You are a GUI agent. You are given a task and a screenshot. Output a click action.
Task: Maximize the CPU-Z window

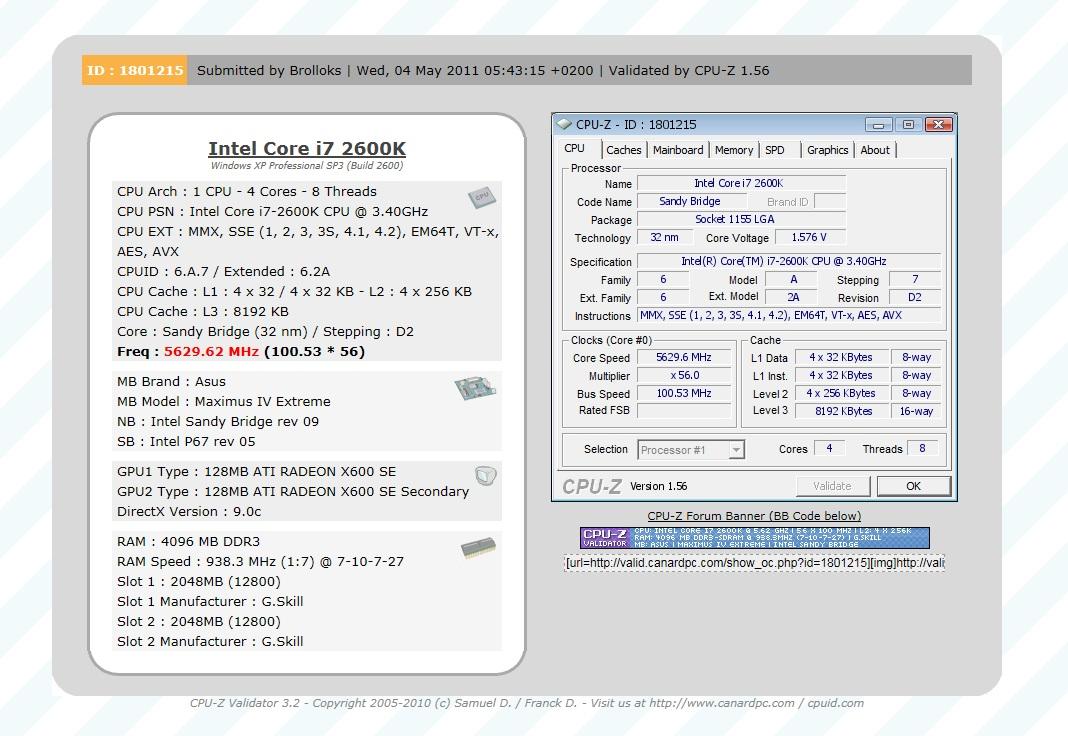click(908, 125)
